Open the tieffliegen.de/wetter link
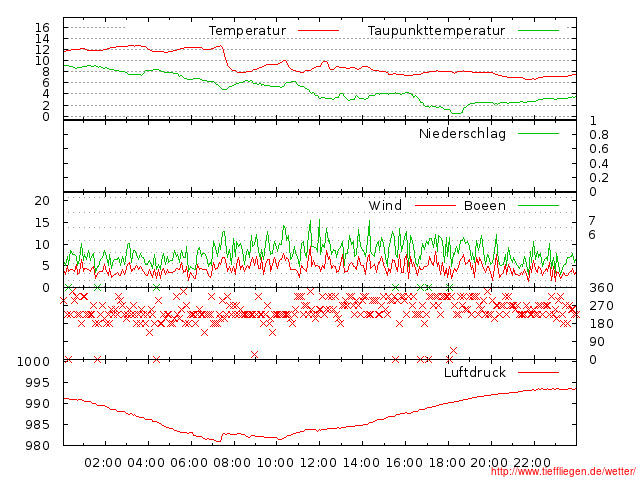640x480 pixels. click(x=563, y=472)
